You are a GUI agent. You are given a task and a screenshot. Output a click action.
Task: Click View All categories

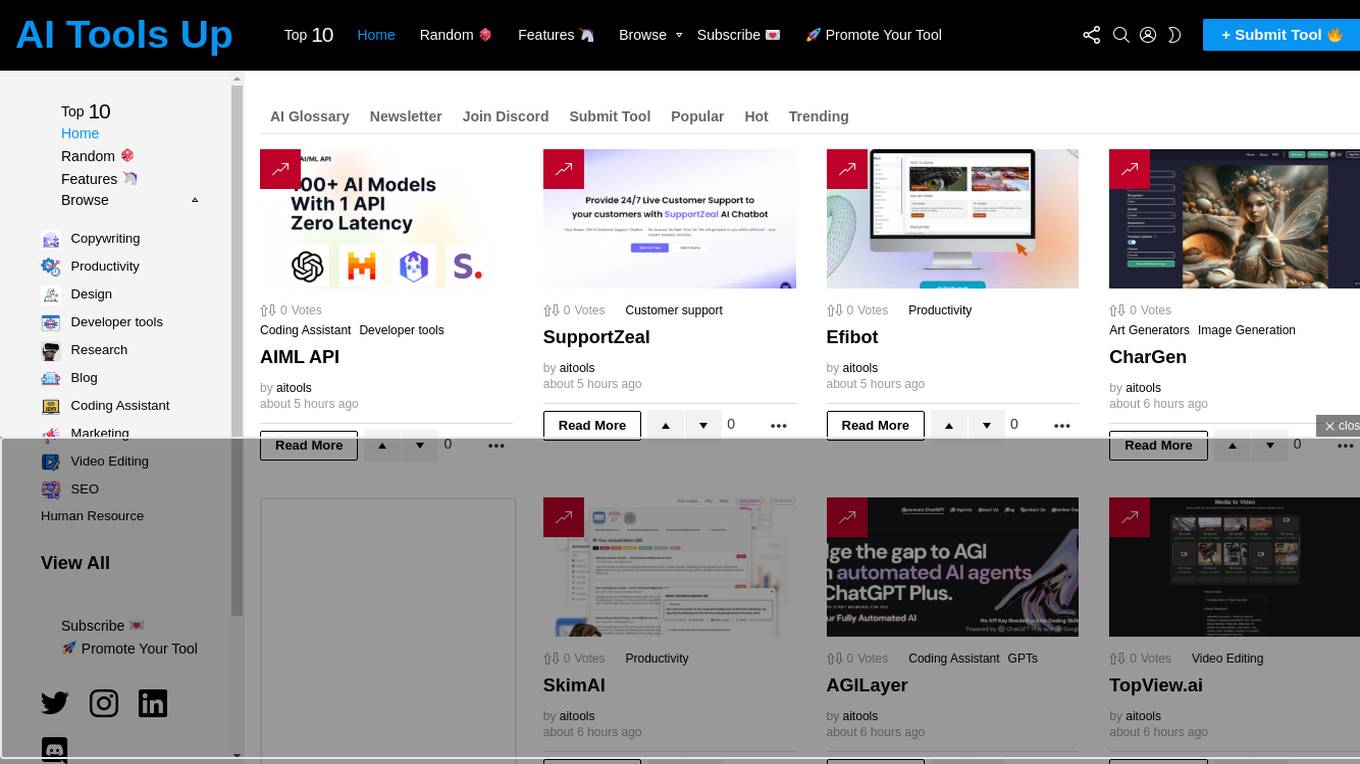pos(75,563)
